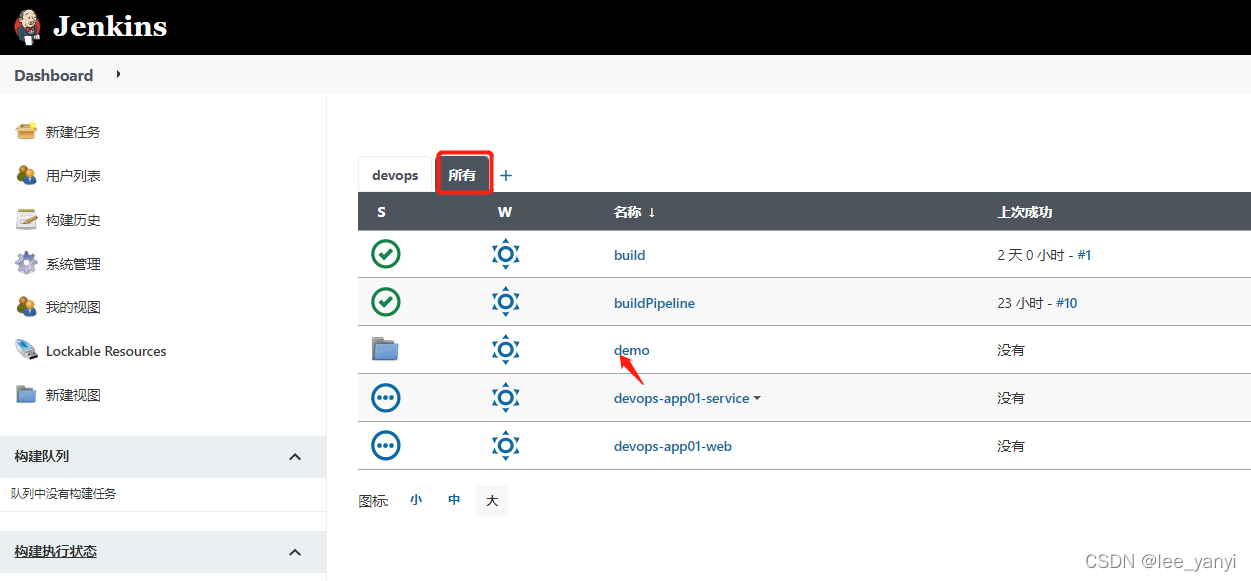Open the 新建任务 link
The width and height of the screenshot is (1251, 581).
(73, 132)
